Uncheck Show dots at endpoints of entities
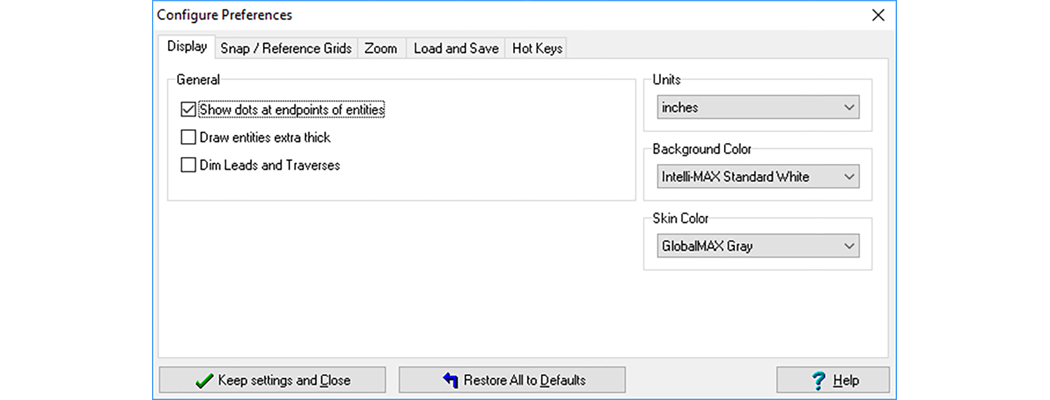The image size is (1050, 400). tap(188, 110)
